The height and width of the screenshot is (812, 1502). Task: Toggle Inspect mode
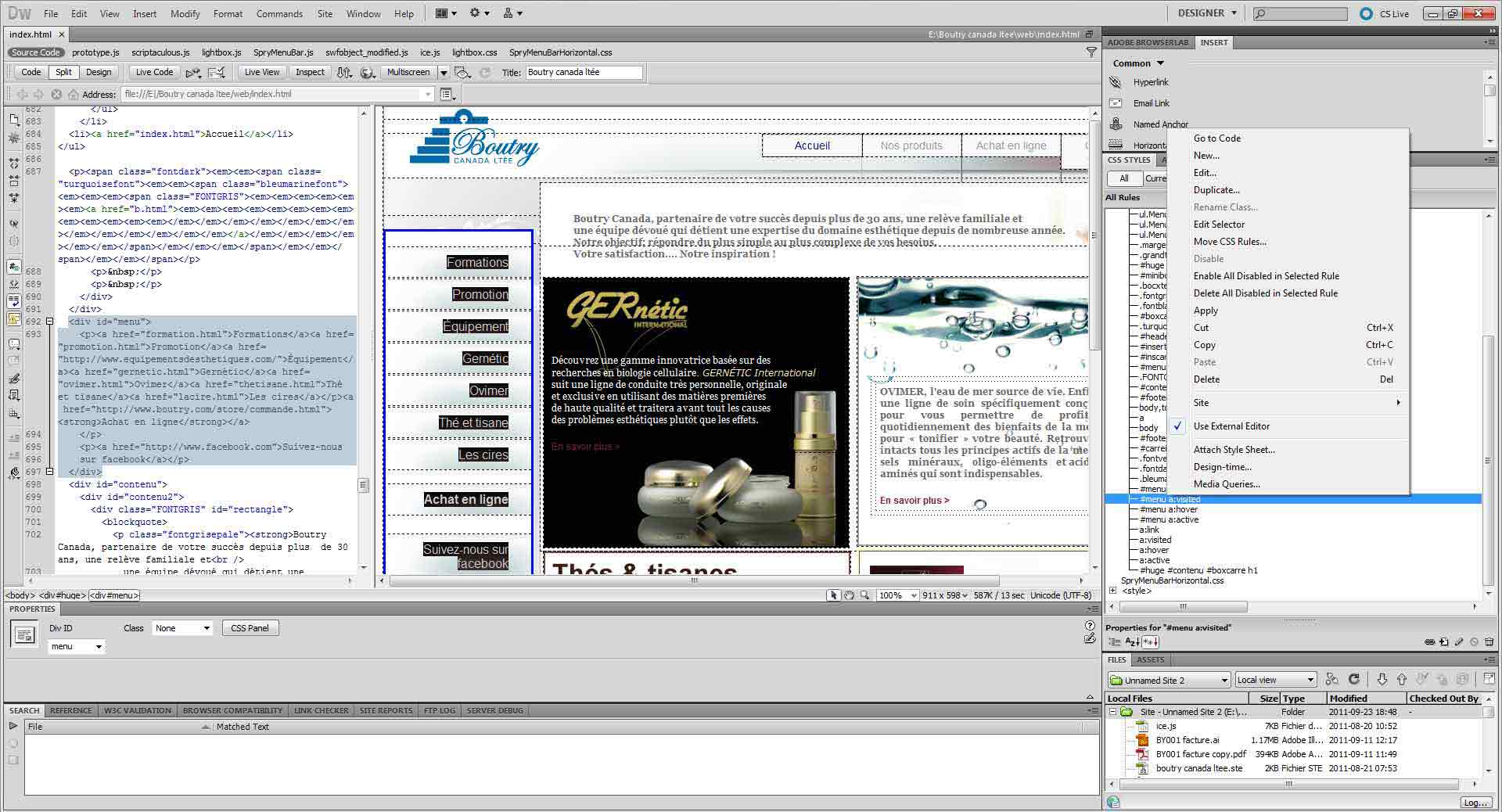310,72
